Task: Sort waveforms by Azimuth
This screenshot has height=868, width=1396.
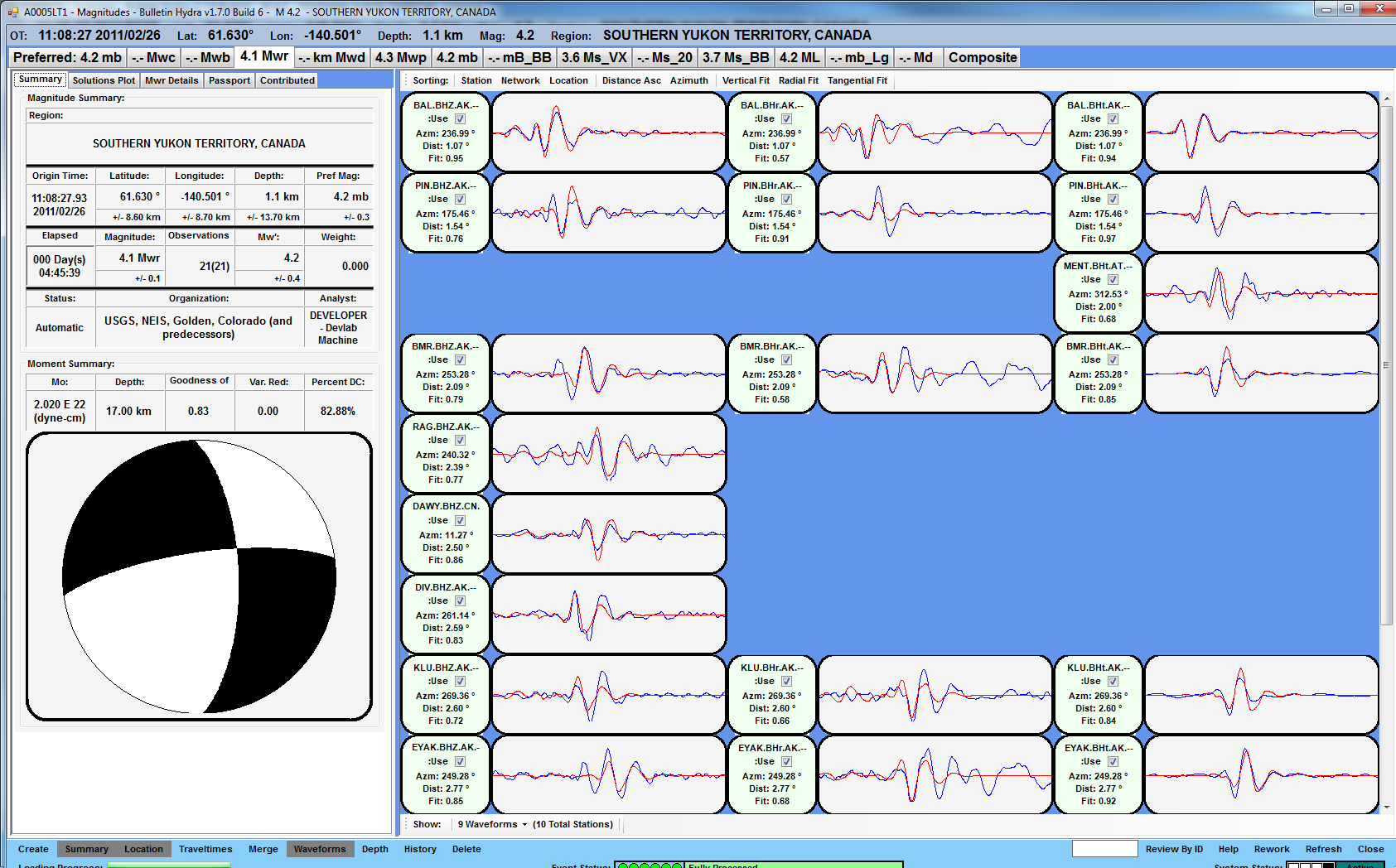Action: [x=689, y=80]
